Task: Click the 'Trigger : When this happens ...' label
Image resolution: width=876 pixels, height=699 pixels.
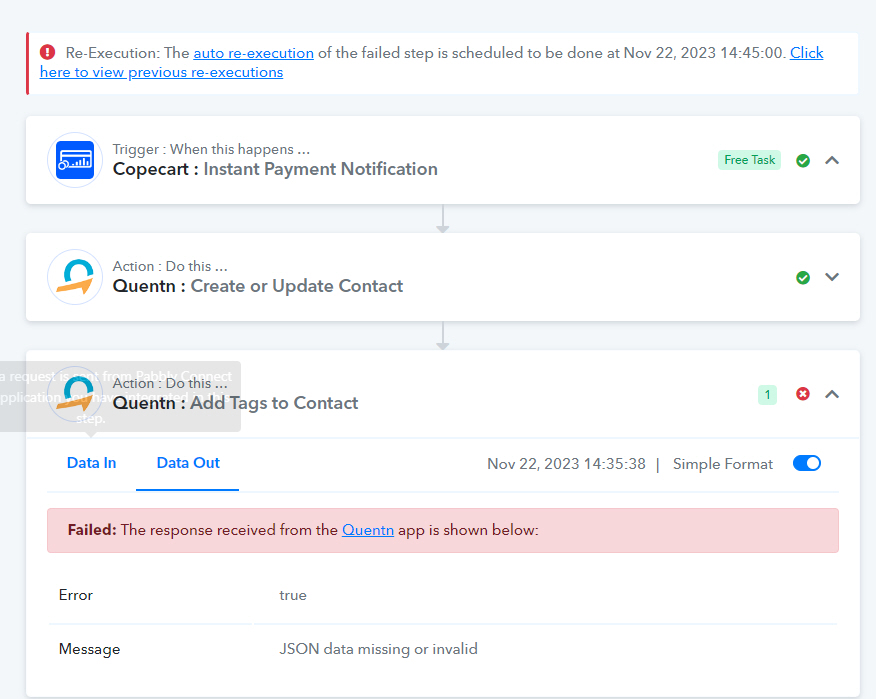Action: [x=211, y=149]
